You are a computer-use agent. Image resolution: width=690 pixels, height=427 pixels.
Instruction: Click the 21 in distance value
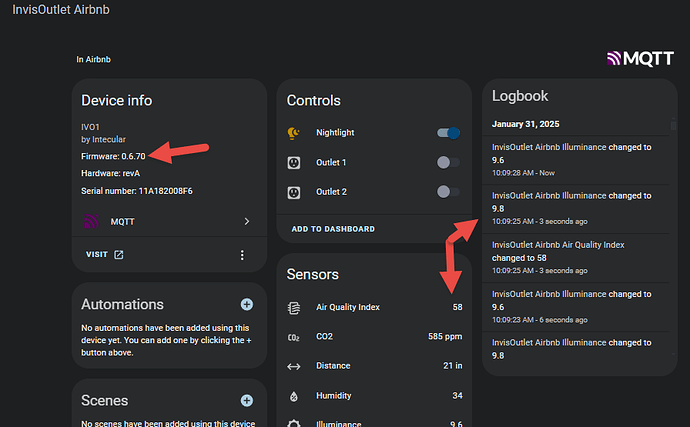click(x=453, y=366)
